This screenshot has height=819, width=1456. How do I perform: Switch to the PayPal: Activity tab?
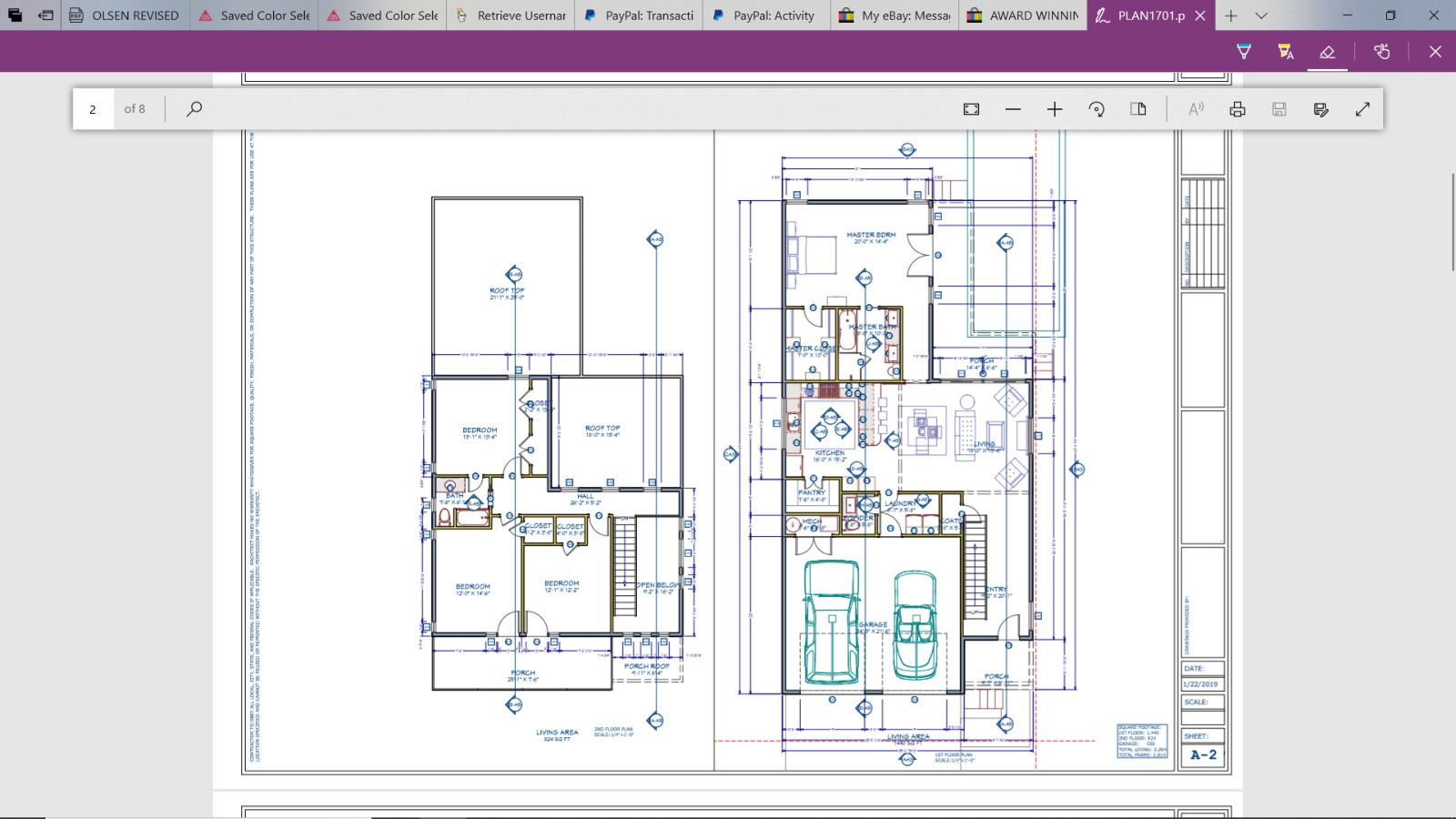pos(767,15)
